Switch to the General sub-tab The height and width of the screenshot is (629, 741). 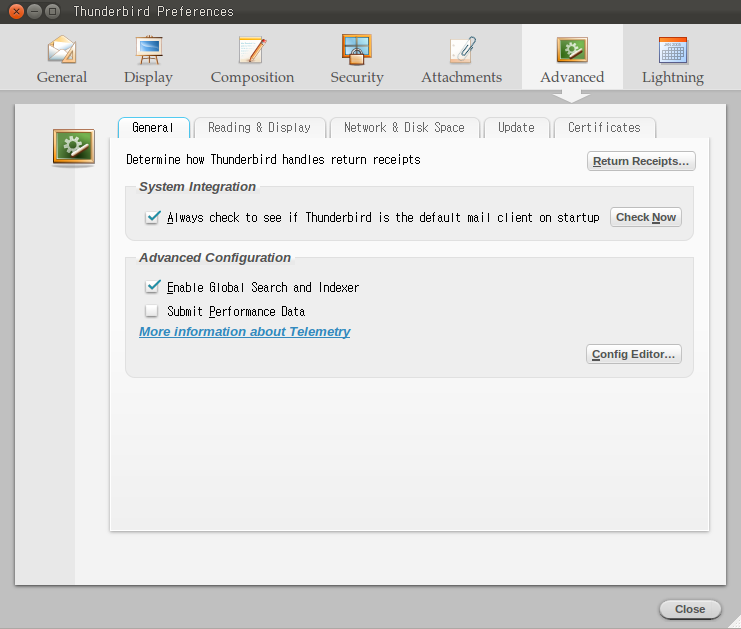[x=153, y=128]
